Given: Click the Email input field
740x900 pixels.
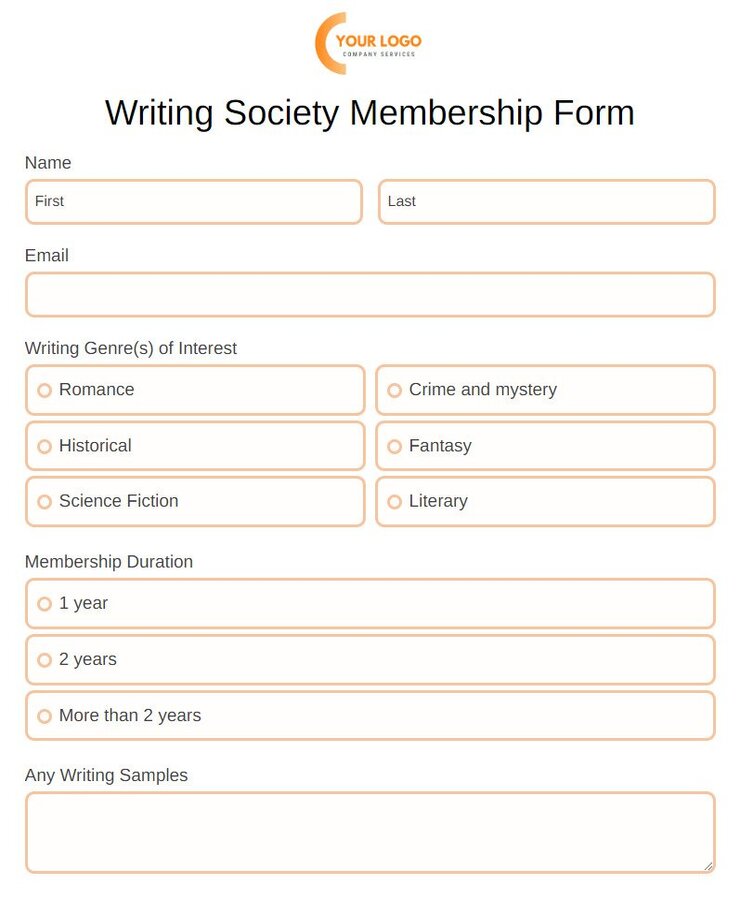Looking at the screenshot, I should click(370, 294).
